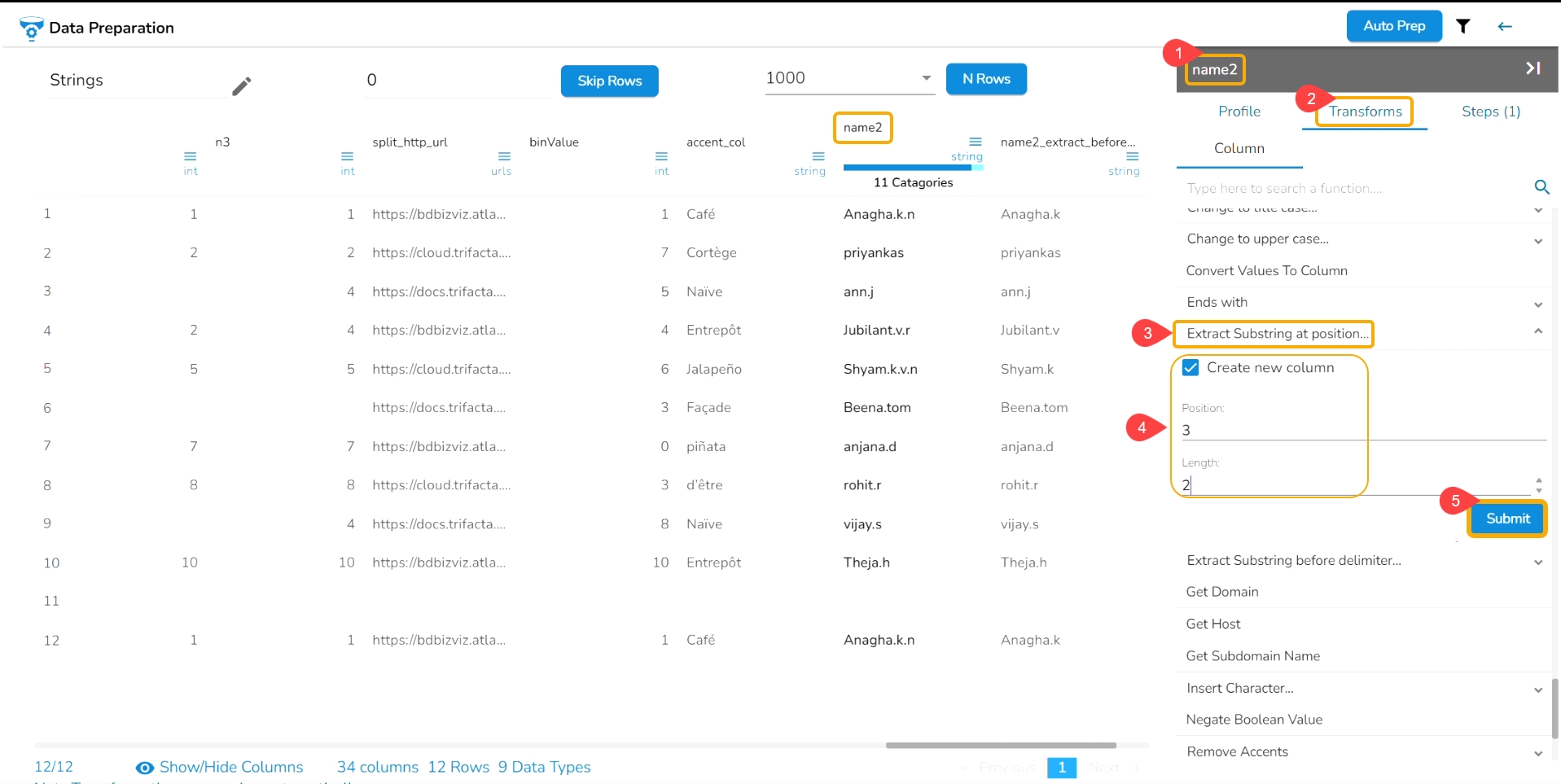This screenshot has height=784, width=1561.
Task: Toggle Show/Hide Columns eye
Action: coord(145,768)
